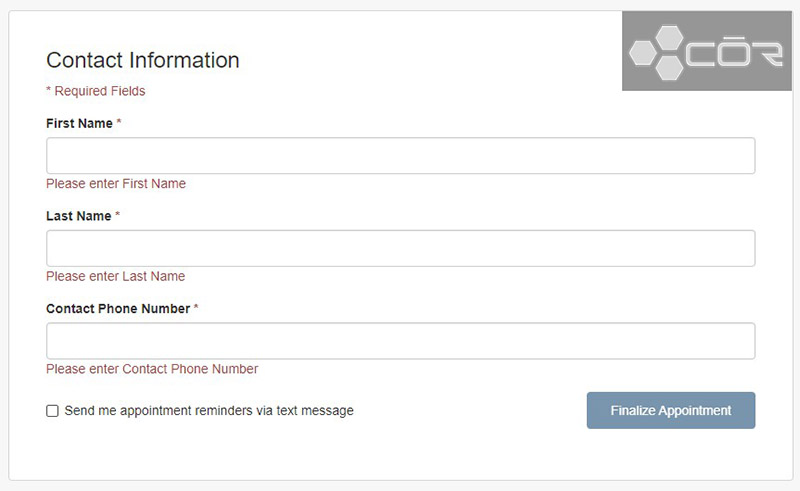Click the asterisk after Contact Phone Number
The width and height of the screenshot is (800, 491).
pos(196,307)
